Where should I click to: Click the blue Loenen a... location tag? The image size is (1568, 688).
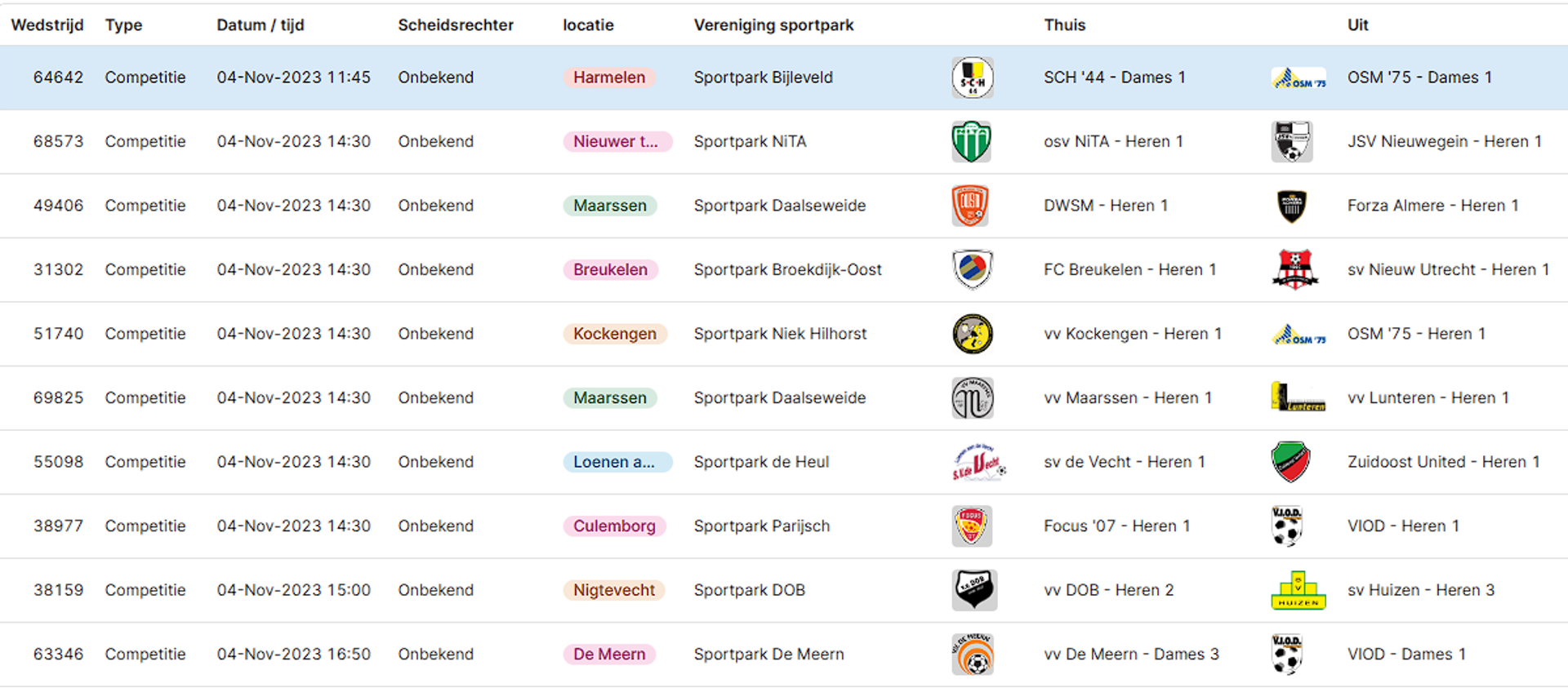(617, 462)
